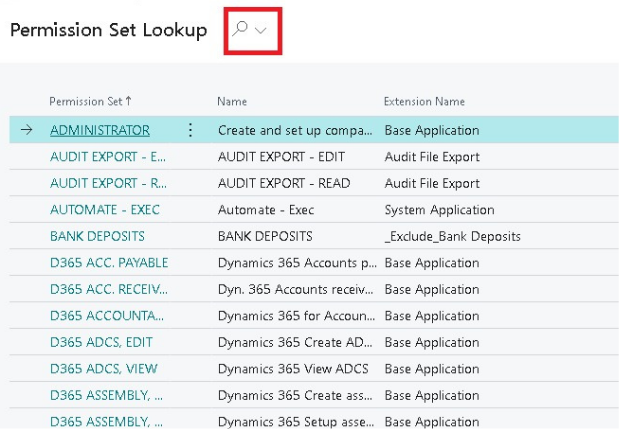Image resolution: width=619 pixels, height=429 pixels.
Task: Click the Extension Name column header
Action: 424,101
